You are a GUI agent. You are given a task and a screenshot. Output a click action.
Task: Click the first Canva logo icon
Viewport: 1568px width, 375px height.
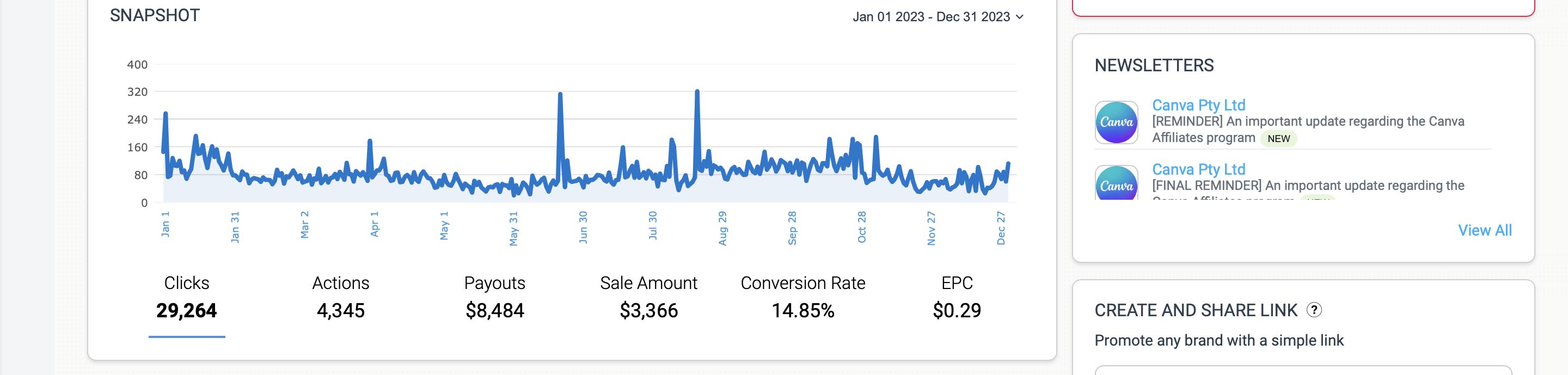click(x=1116, y=122)
